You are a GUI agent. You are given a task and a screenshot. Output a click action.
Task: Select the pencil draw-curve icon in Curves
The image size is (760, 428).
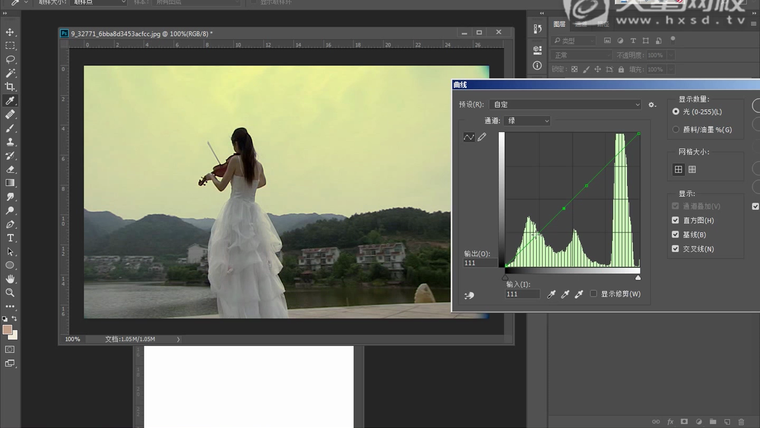pos(482,137)
